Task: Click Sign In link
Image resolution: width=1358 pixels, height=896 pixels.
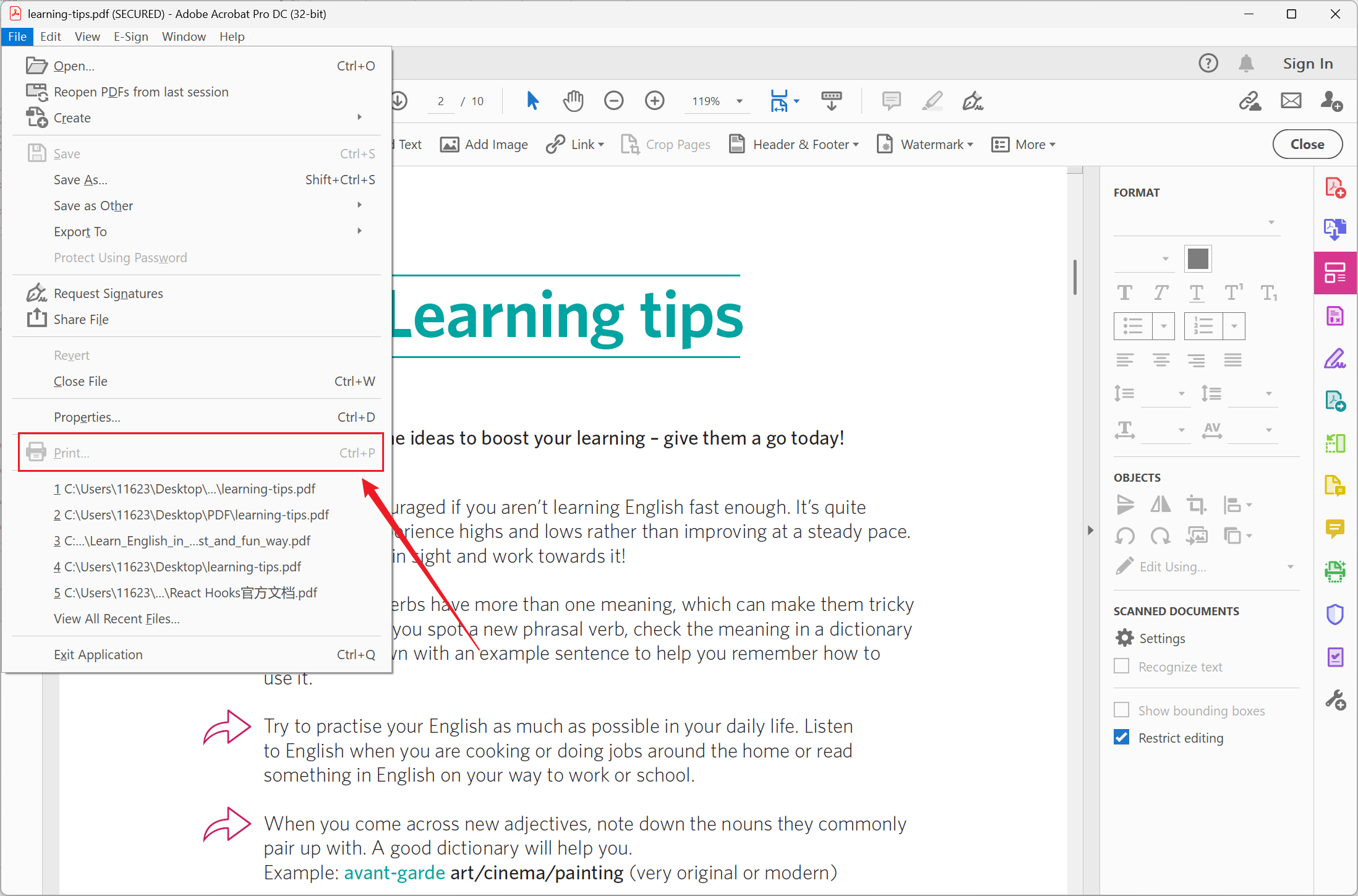Action: tap(1307, 64)
